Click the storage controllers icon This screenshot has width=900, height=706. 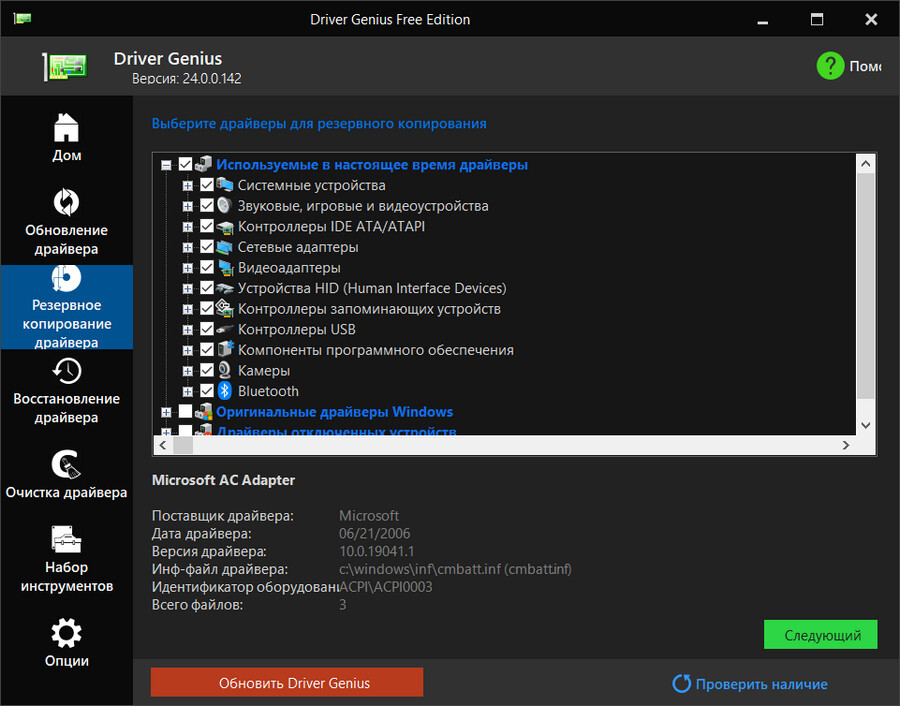pos(224,309)
